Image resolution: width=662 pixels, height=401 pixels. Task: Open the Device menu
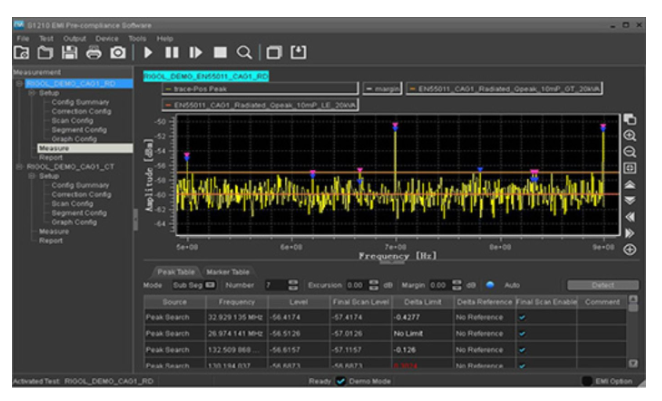pos(106,38)
